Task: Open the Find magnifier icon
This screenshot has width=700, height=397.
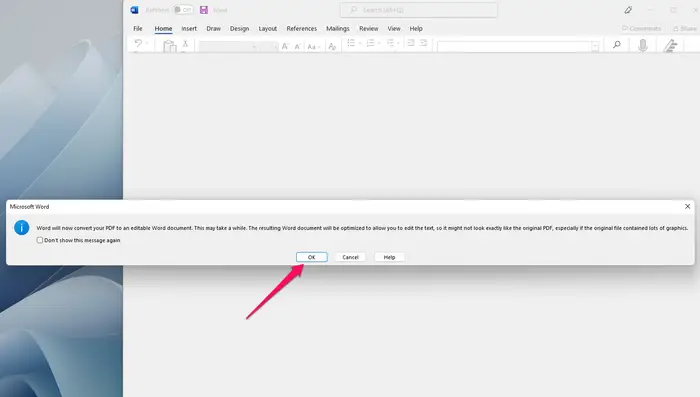Action: coord(617,45)
